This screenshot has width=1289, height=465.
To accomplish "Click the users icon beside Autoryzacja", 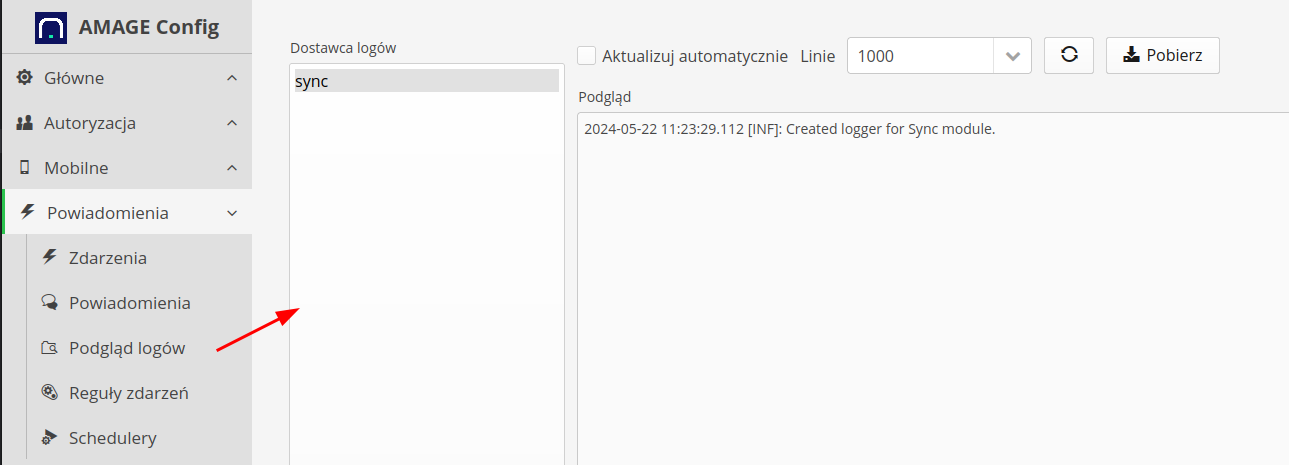I will click(x=25, y=123).
